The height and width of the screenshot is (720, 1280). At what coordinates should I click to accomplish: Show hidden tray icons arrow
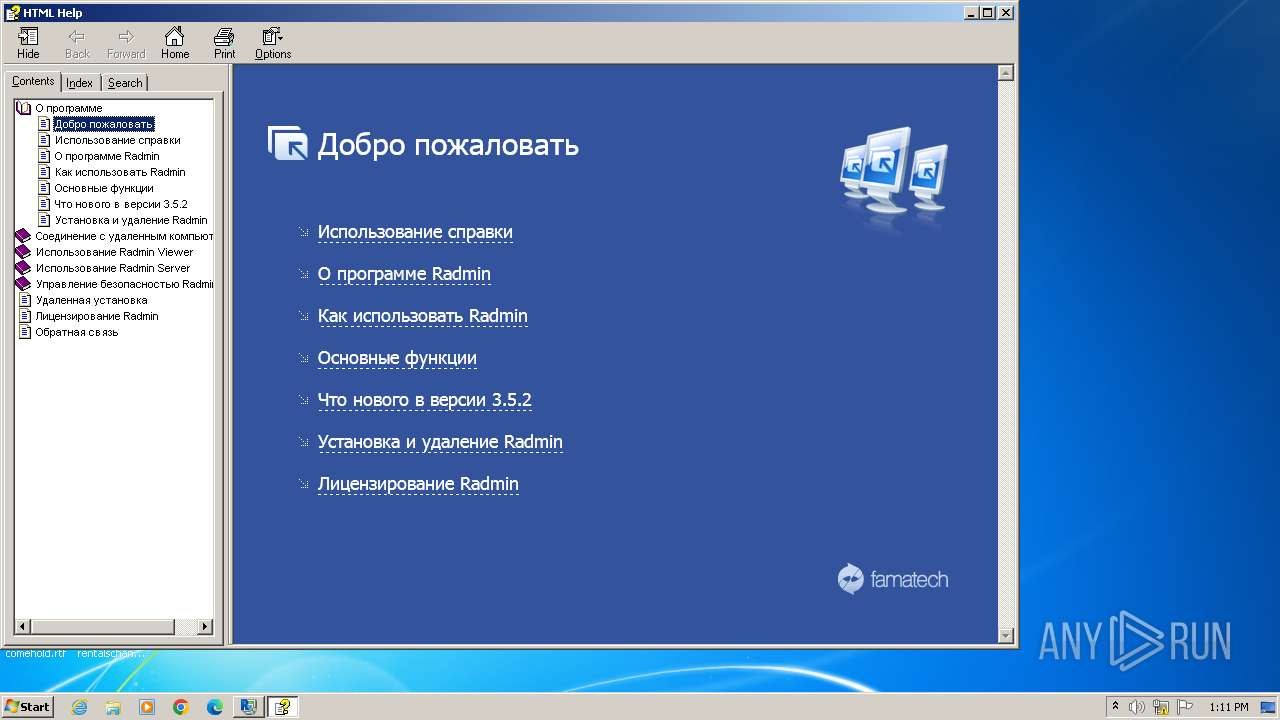(1115, 707)
